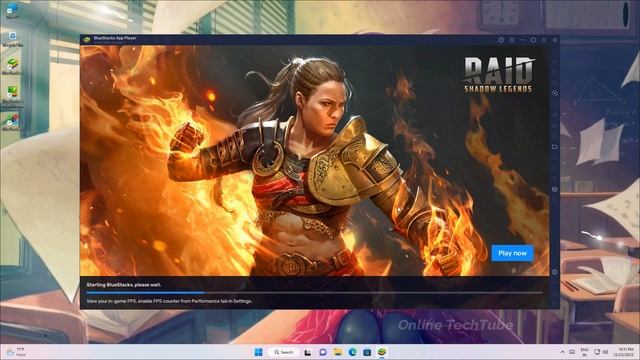Screen dimensions: 640x360
Task: Click the BlueStacks logo in title bar
Action: tap(87, 39)
